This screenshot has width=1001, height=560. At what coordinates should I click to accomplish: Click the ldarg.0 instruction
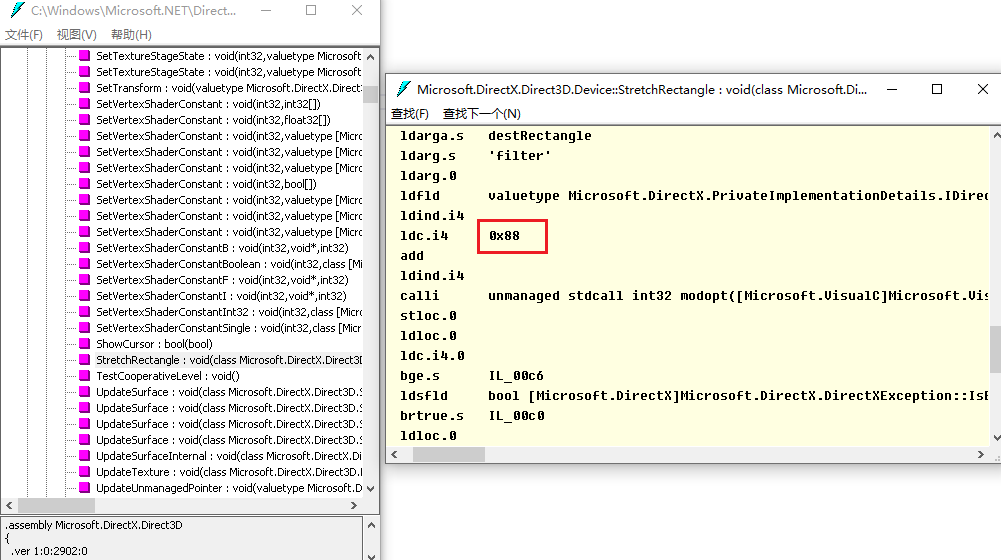coord(428,176)
